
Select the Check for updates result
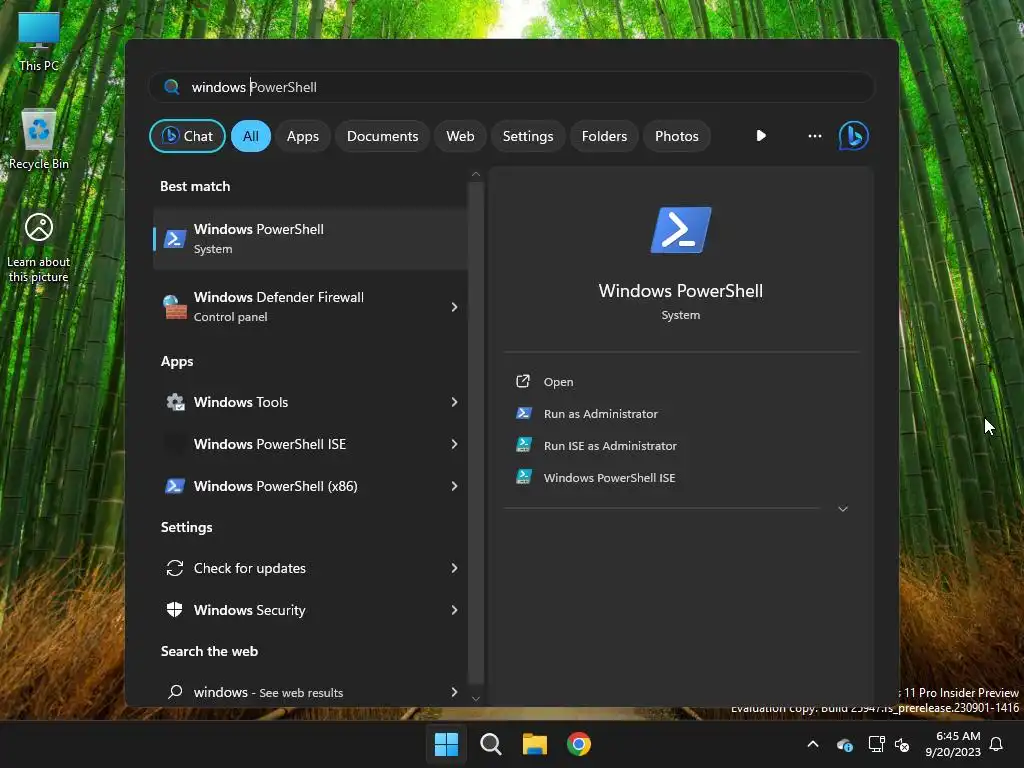[x=311, y=568]
